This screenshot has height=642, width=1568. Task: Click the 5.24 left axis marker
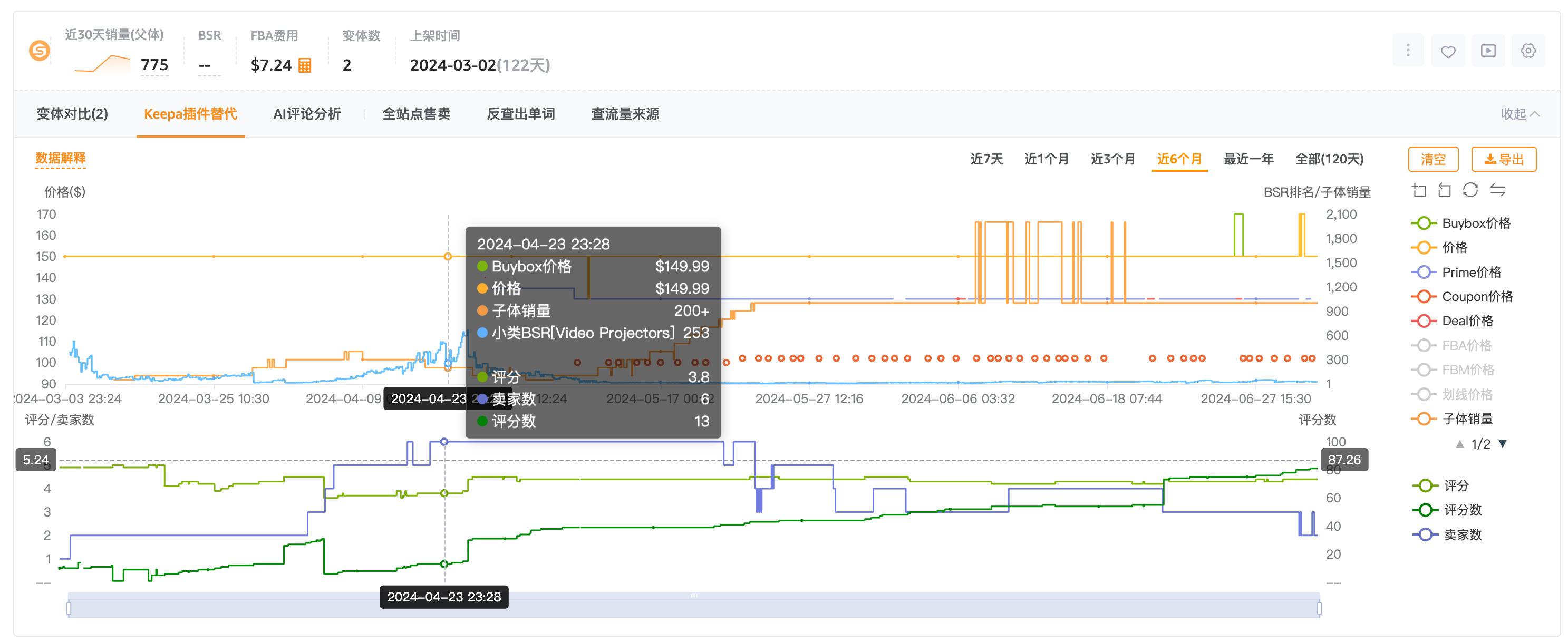(36, 460)
